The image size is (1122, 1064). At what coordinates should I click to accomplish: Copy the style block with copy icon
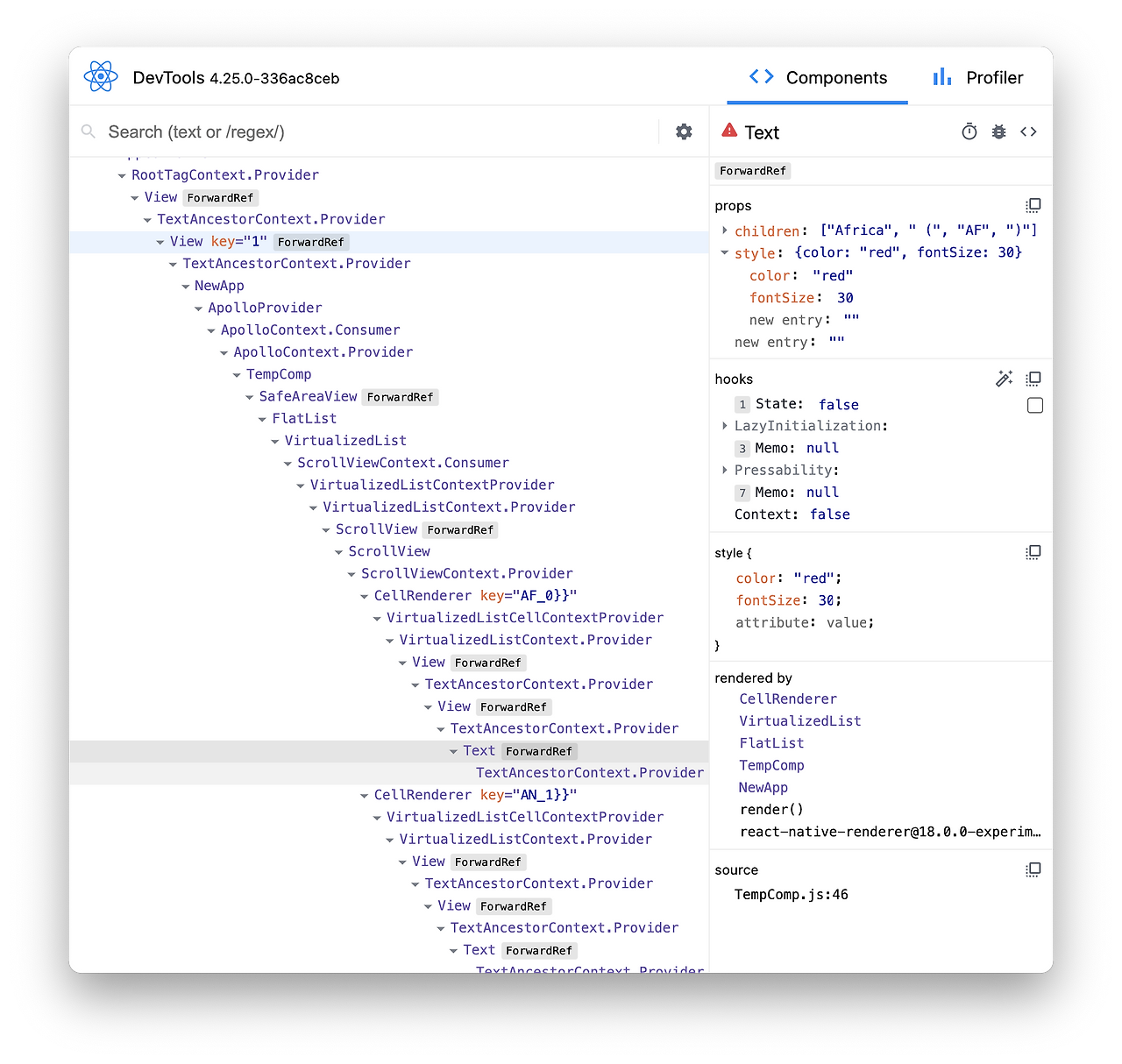click(1033, 552)
